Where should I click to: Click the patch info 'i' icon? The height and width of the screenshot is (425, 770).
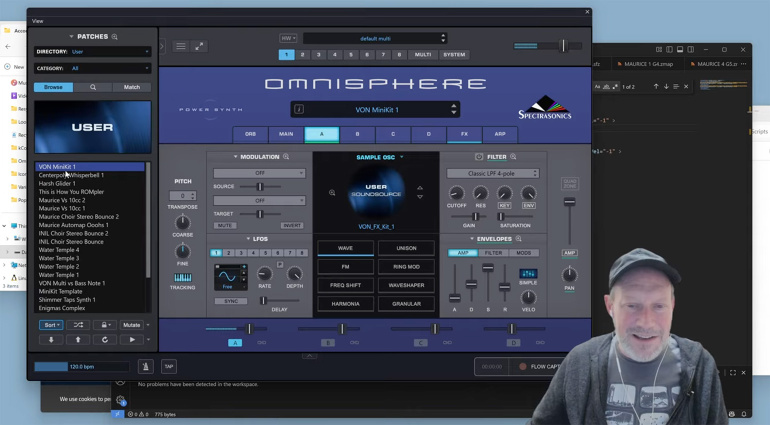click(299, 109)
